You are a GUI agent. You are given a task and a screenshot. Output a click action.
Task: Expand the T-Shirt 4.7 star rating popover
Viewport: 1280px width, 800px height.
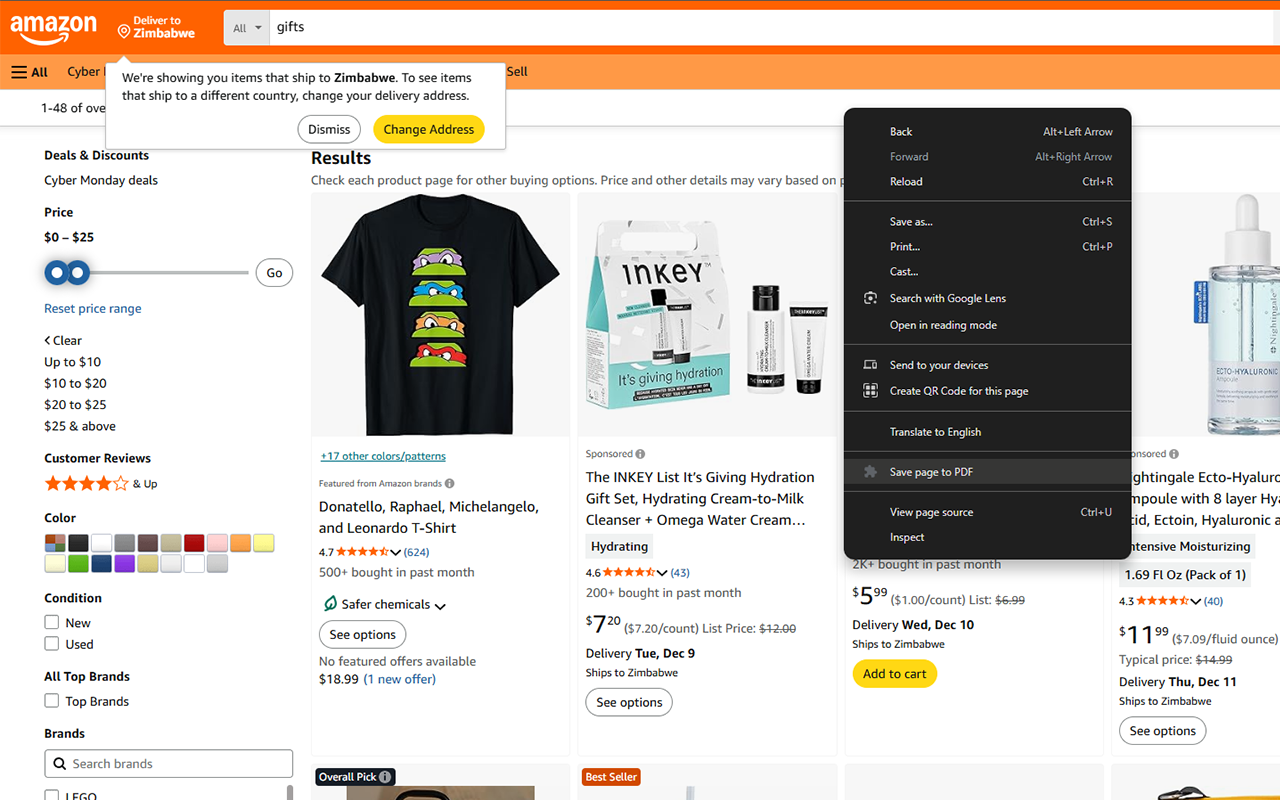[396, 552]
